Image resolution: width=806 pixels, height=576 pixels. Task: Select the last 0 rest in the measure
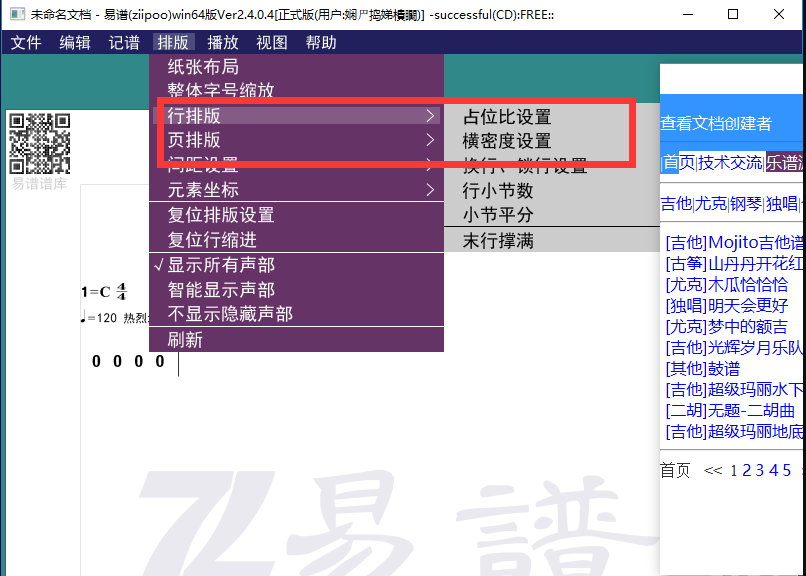pos(160,362)
